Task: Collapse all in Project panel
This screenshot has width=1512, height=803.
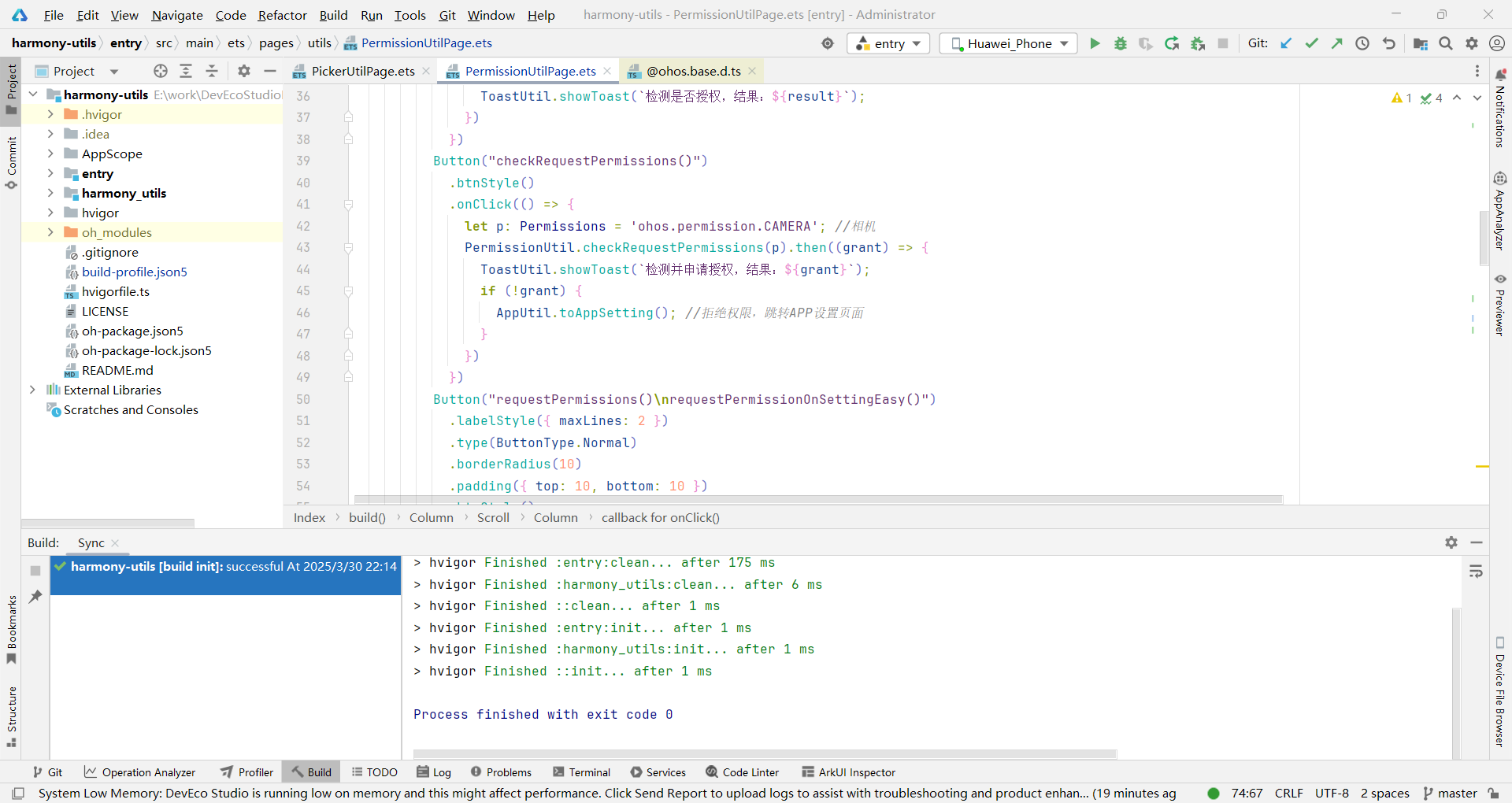Action: tap(212, 72)
